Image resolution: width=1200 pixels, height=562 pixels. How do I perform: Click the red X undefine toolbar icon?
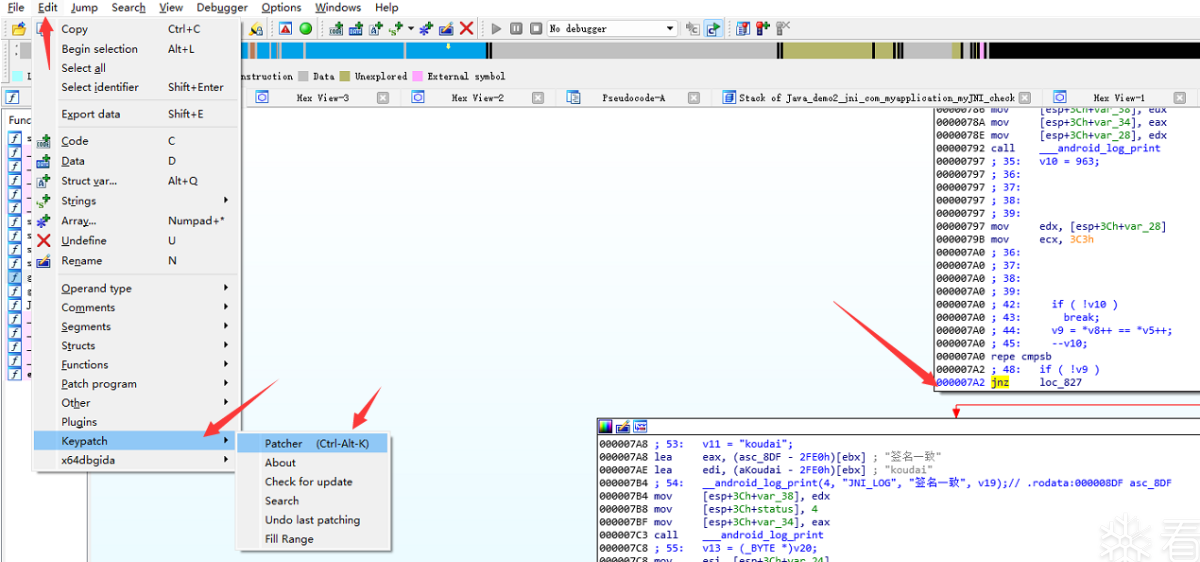[466, 28]
